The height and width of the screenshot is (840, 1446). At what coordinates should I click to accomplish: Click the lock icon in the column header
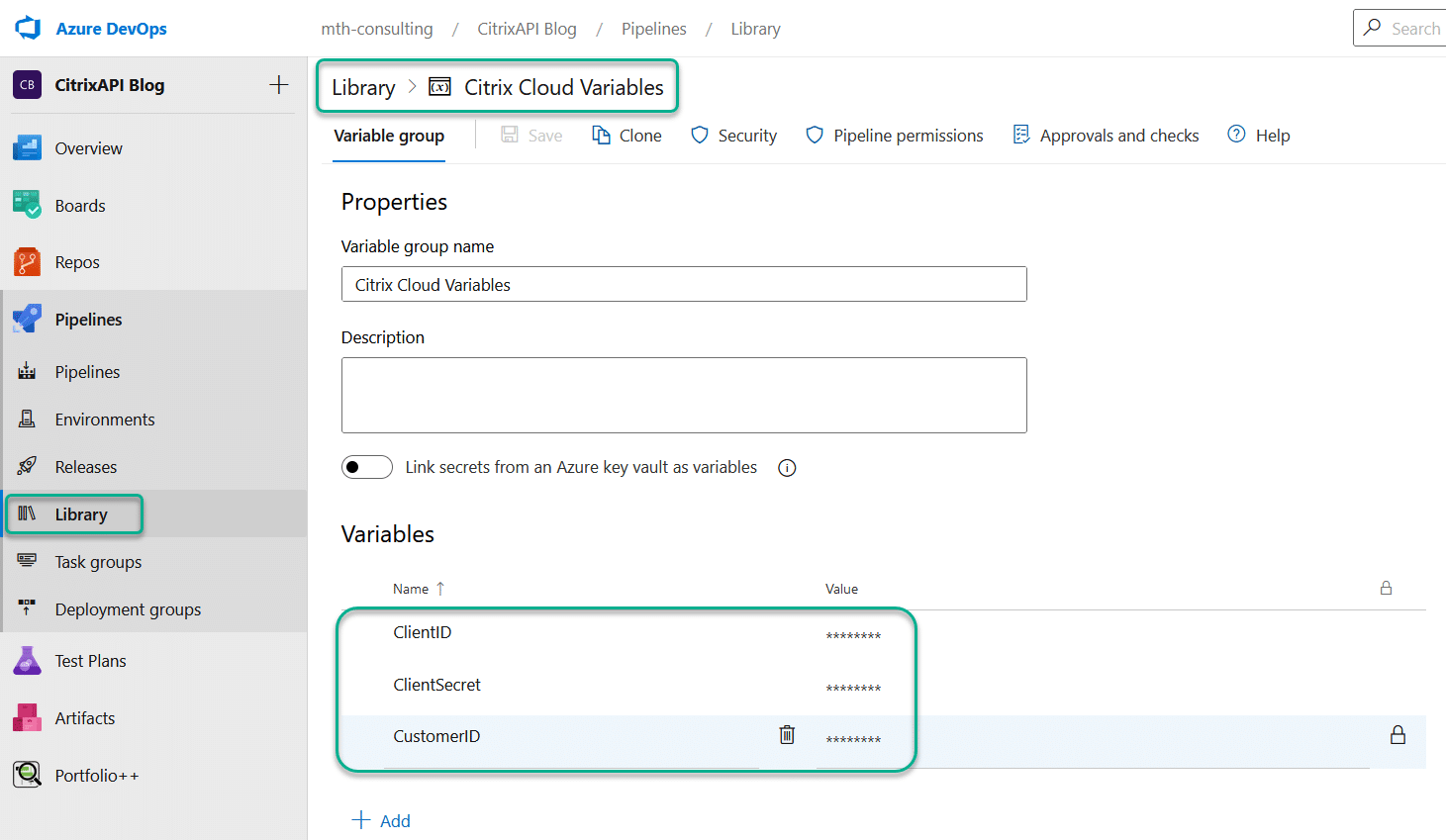pos(1386,588)
